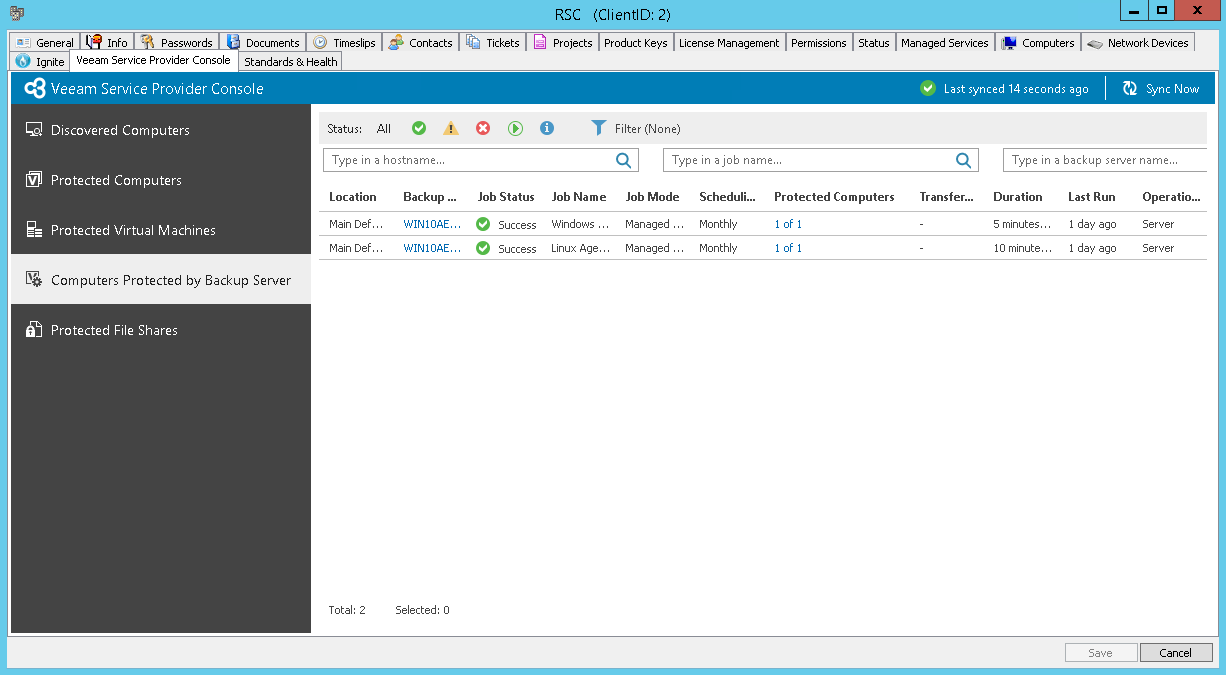Image resolution: width=1226 pixels, height=675 pixels.
Task: Click the job name search magnifier icon
Action: 963,160
